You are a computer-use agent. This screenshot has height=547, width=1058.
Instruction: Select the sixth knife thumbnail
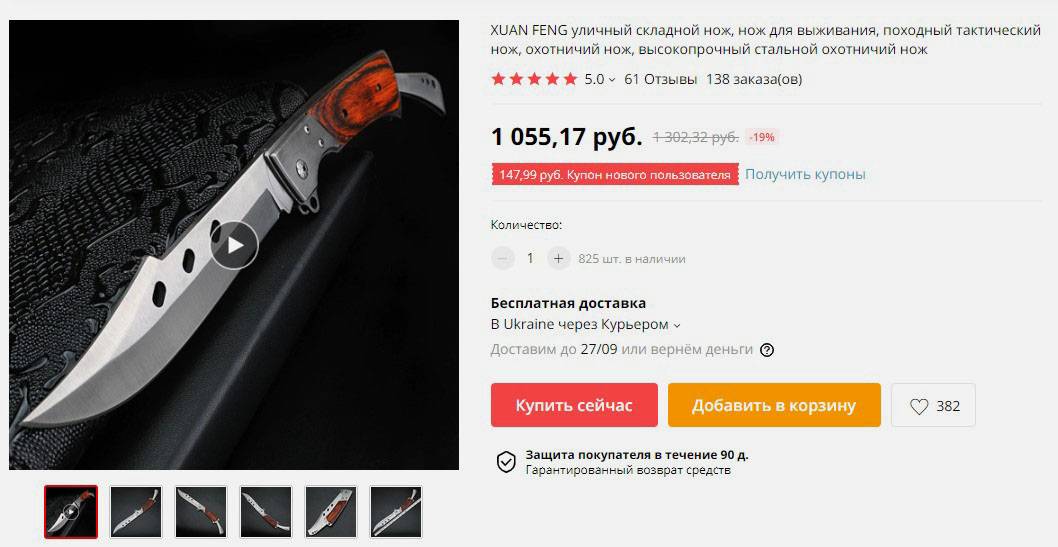396,512
